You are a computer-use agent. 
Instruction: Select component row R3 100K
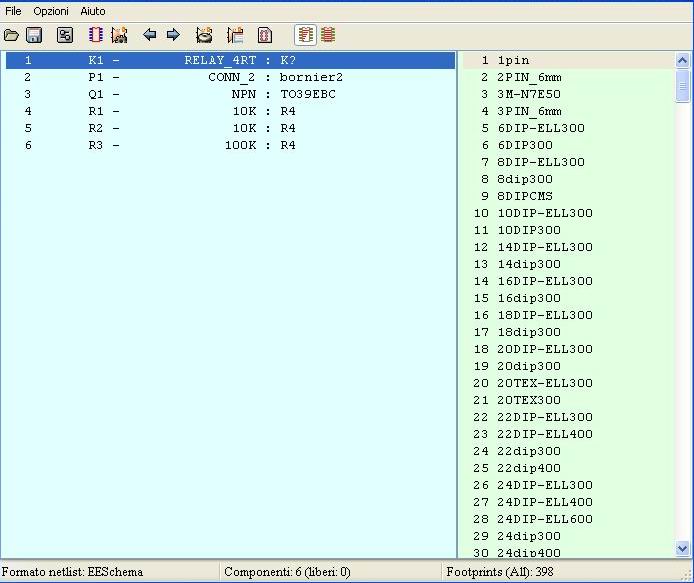pyautogui.click(x=230, y=145)
